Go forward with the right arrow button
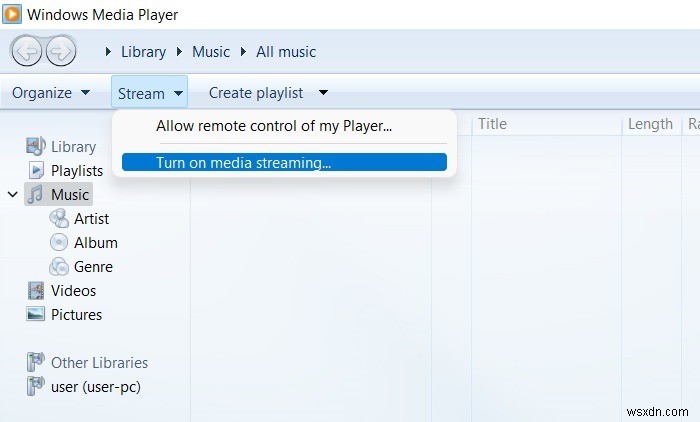This screenshot has width=700, height=422. 61,51
